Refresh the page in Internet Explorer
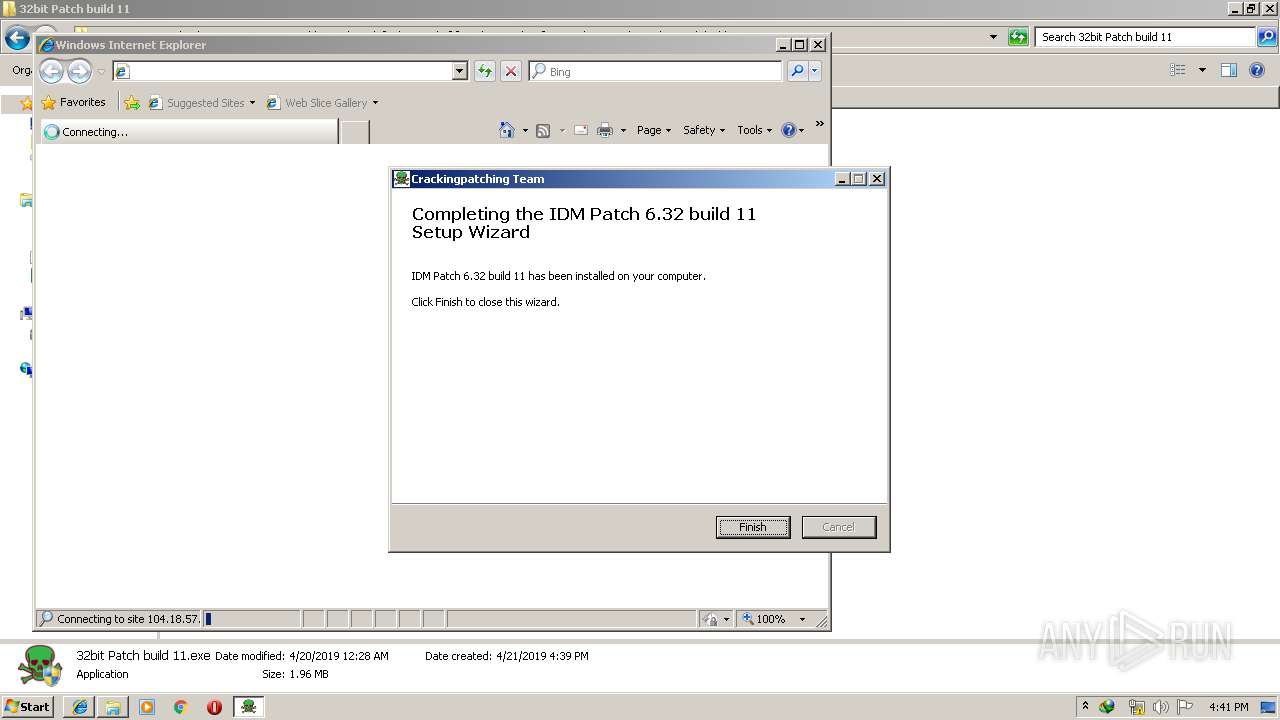Screen dimensions: 1280x720 click(x=485, y=71)
